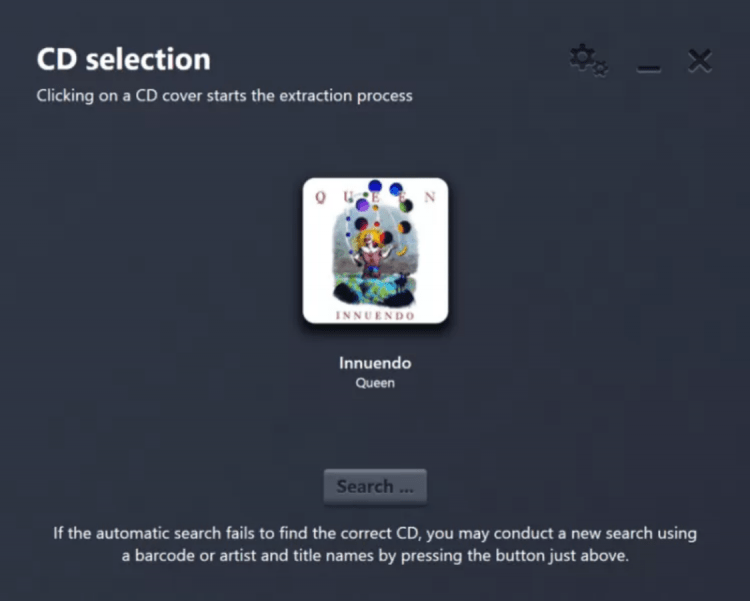Click the ellipsis on the Search button

coord(405,488)
